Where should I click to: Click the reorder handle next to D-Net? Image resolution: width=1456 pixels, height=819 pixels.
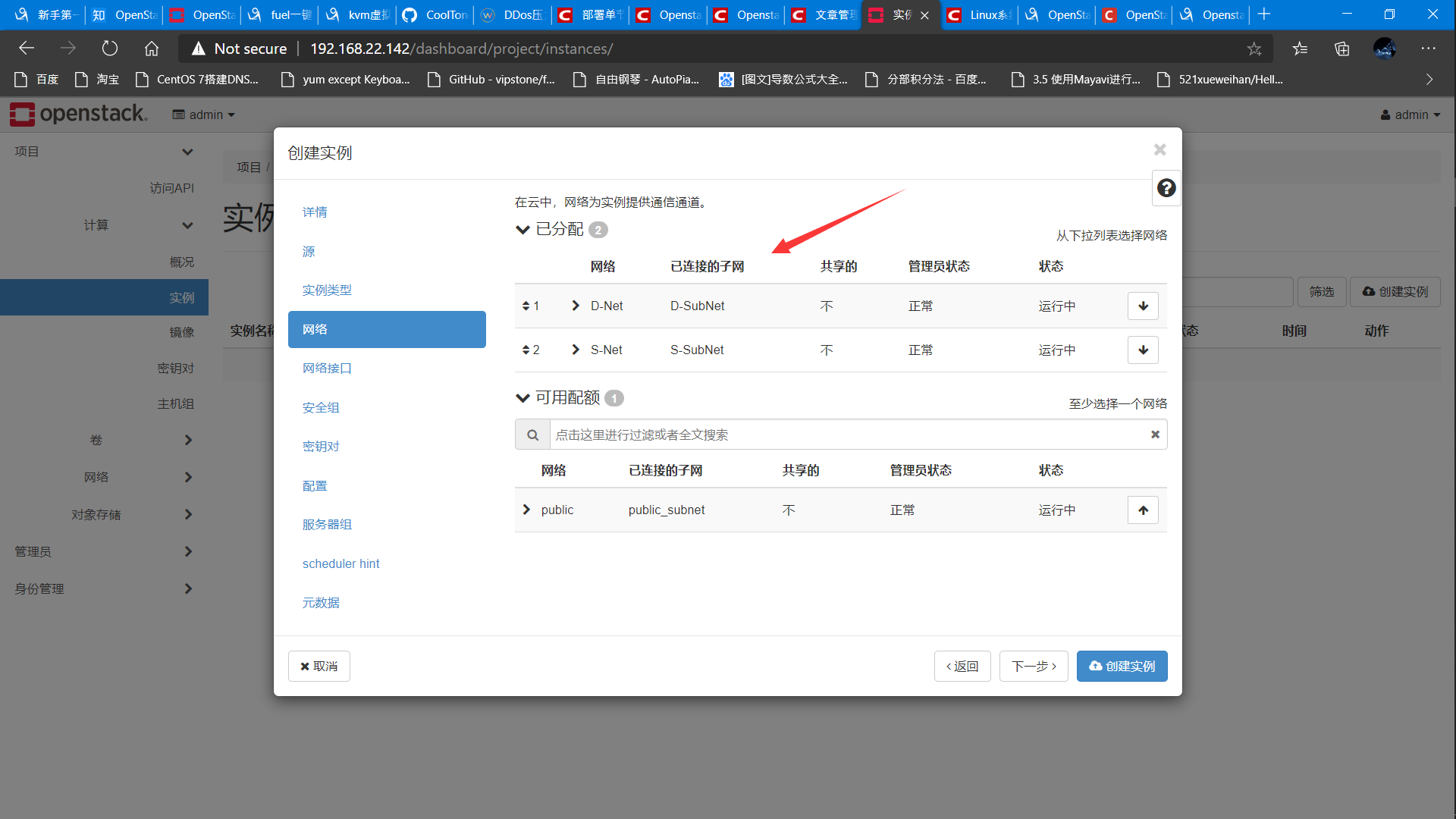pos(527,306)
